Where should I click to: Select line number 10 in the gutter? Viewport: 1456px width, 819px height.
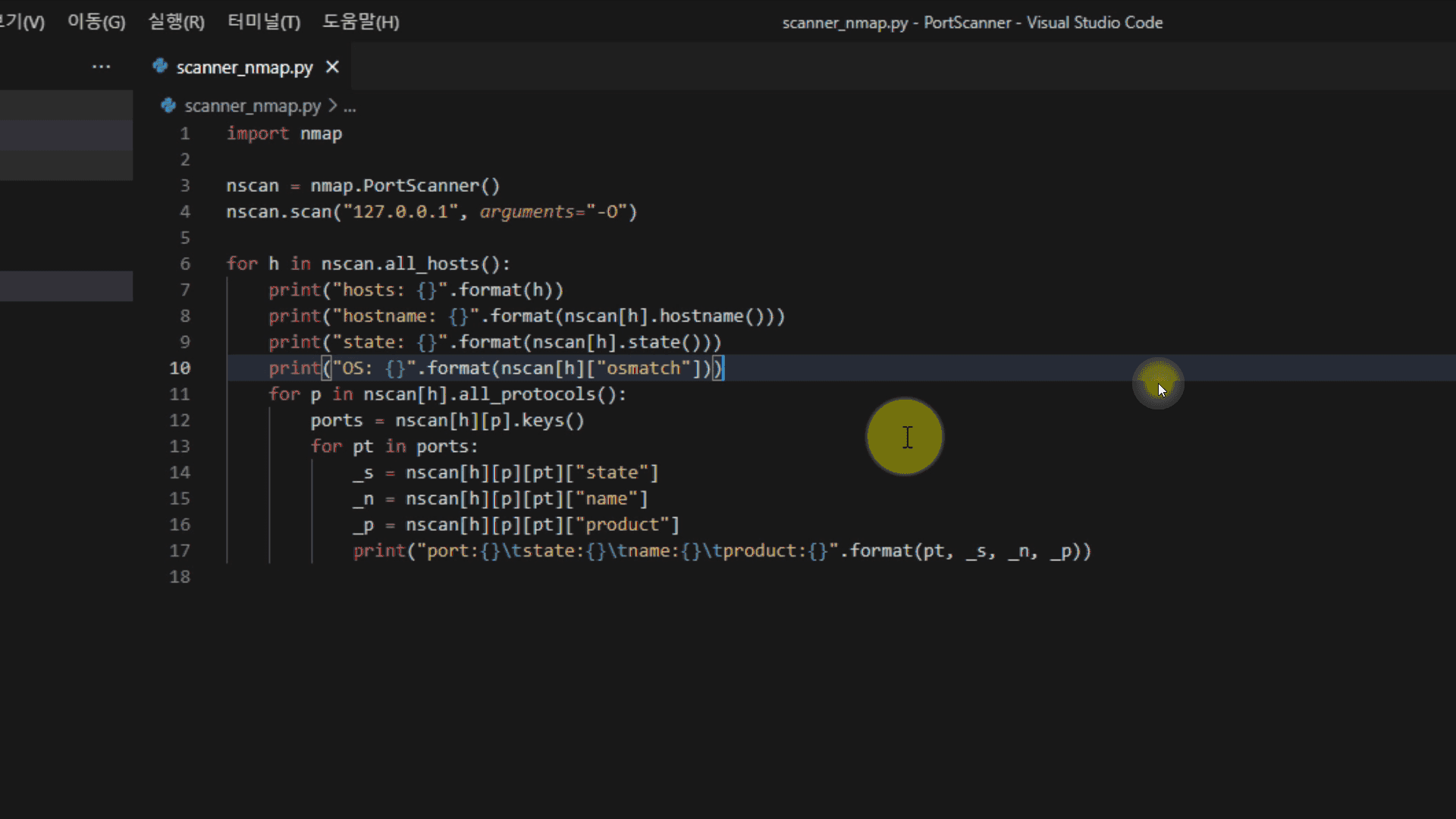(x=180, y=368)
